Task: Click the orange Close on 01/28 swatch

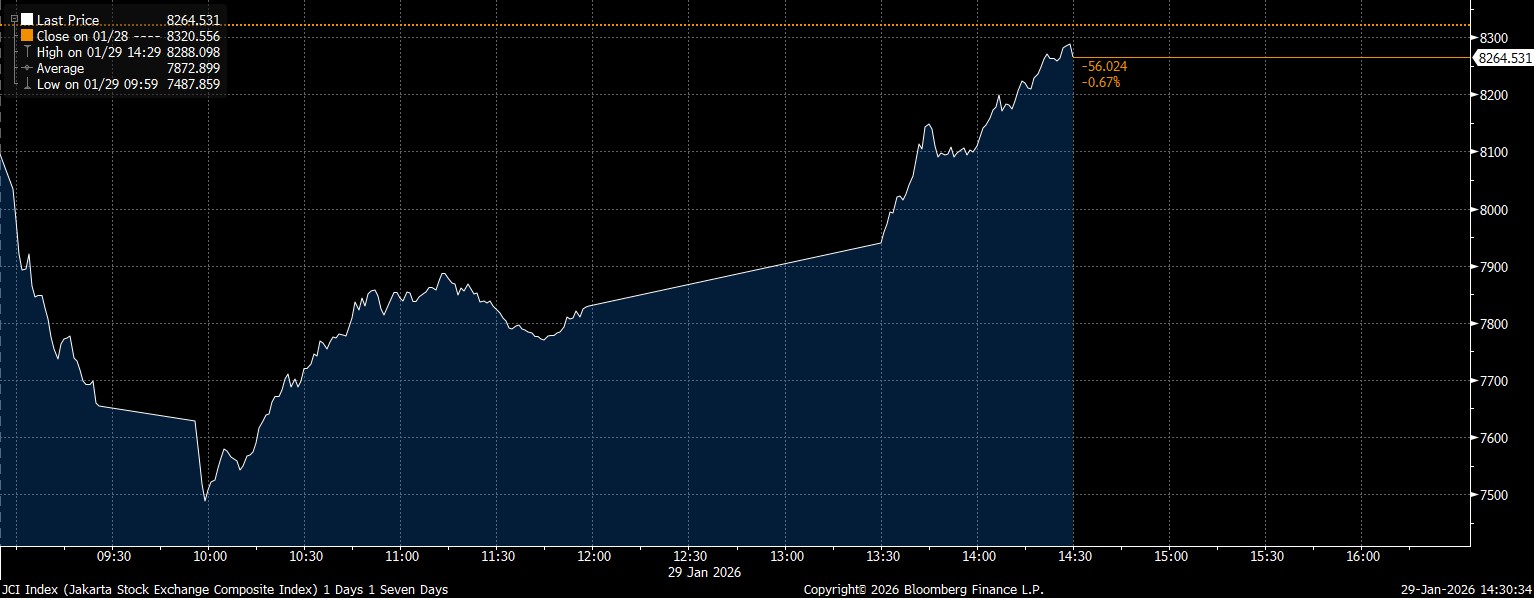Action: click(27, 35)
